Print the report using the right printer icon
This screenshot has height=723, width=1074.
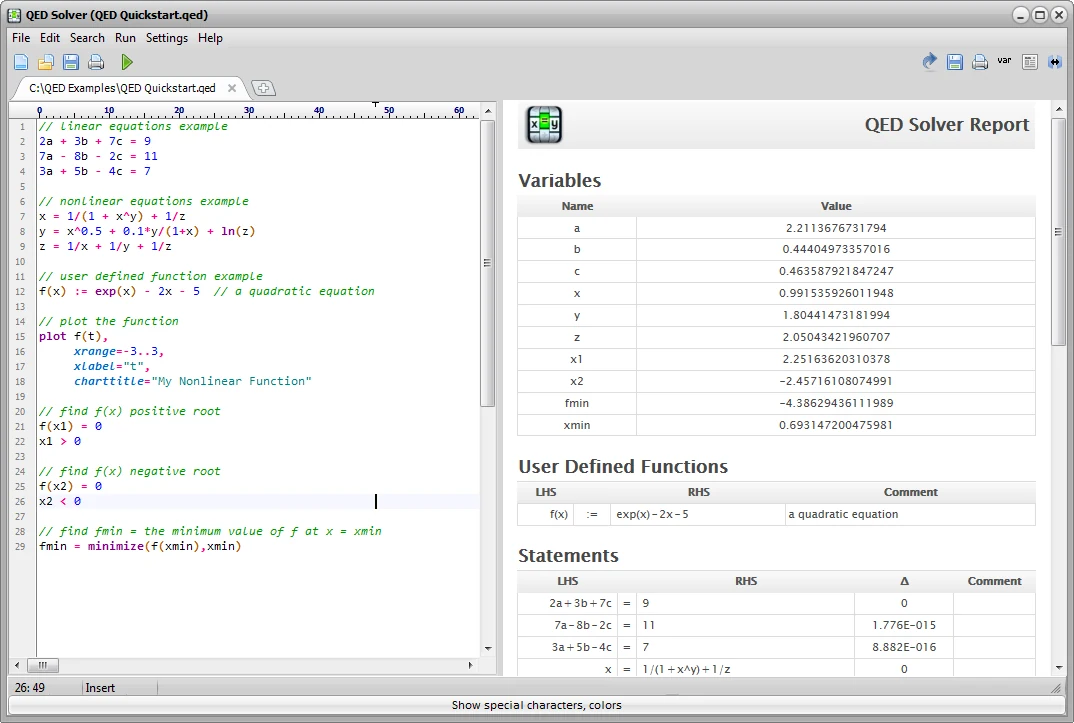point(980,62)
